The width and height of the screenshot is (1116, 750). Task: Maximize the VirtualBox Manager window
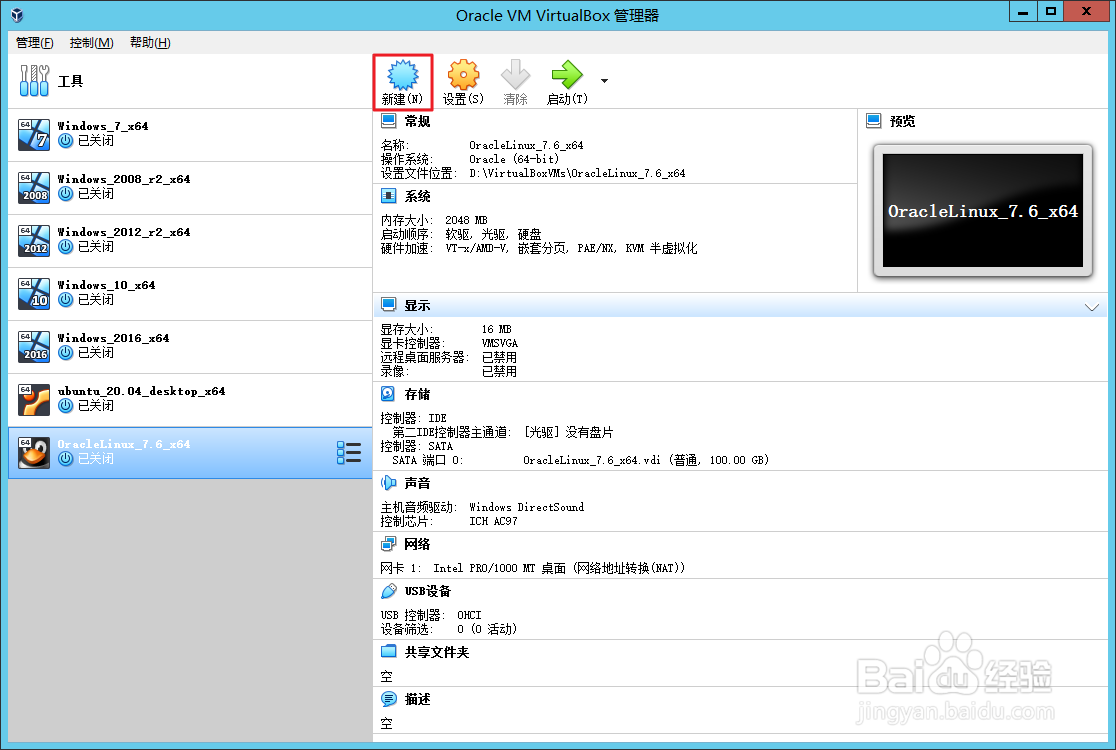click(1051, 11)
